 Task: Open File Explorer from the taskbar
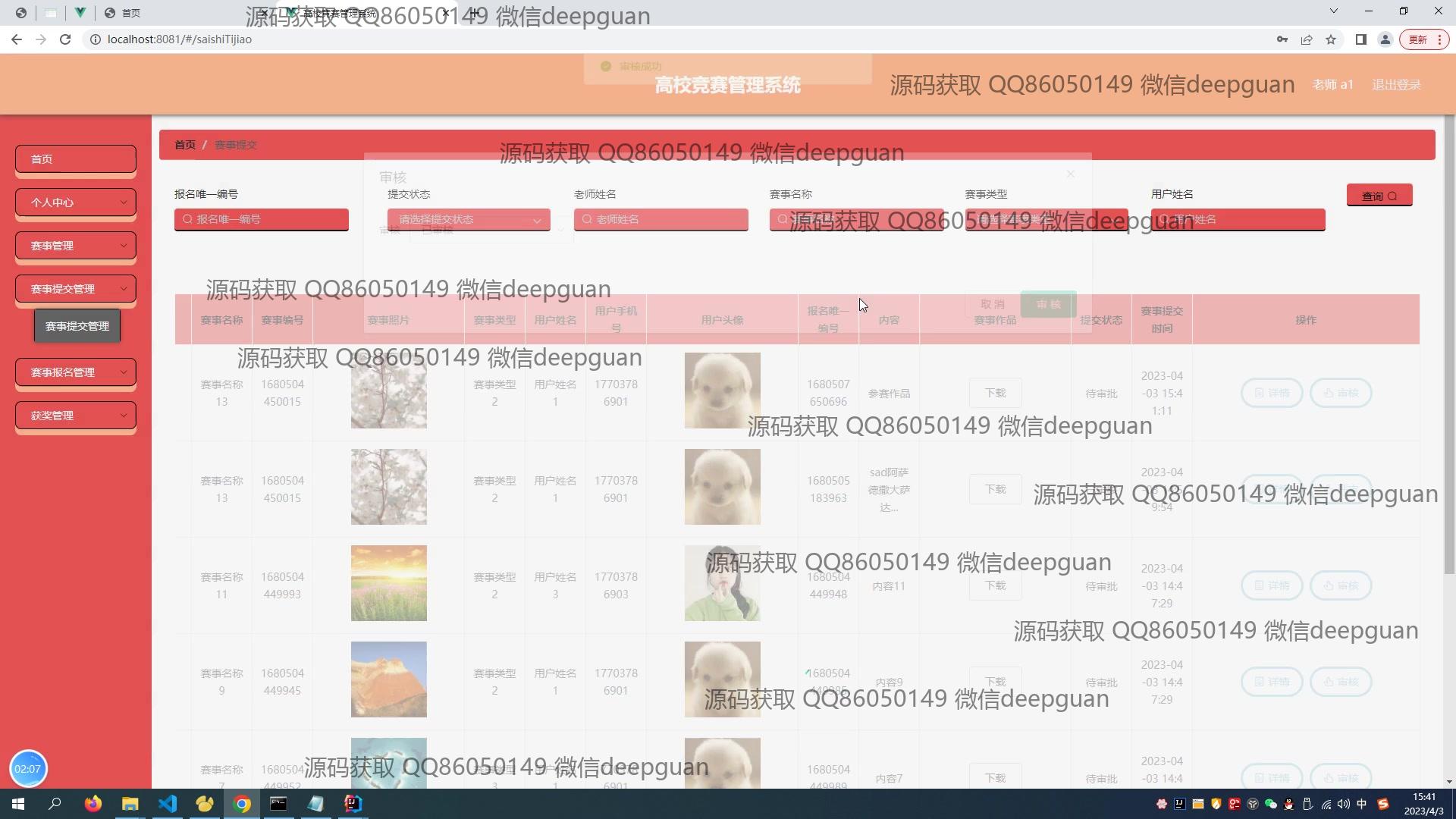(x=130, y=804)
